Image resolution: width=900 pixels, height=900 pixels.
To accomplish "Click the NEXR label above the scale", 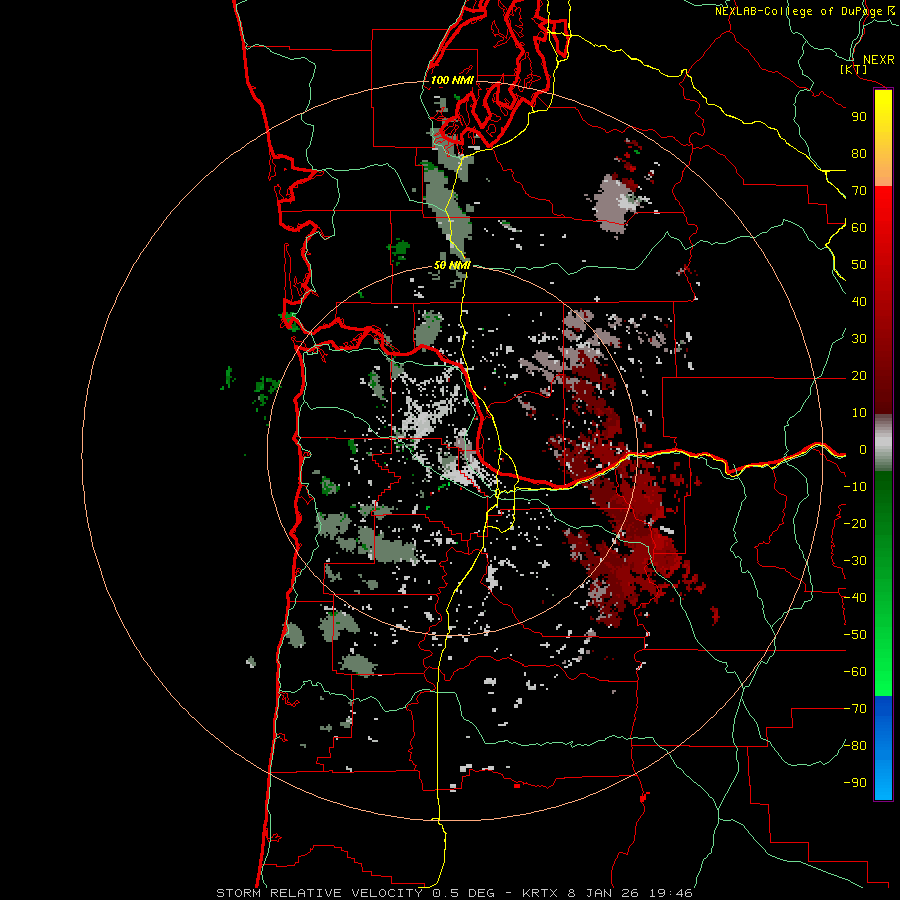I will (878, 60).
